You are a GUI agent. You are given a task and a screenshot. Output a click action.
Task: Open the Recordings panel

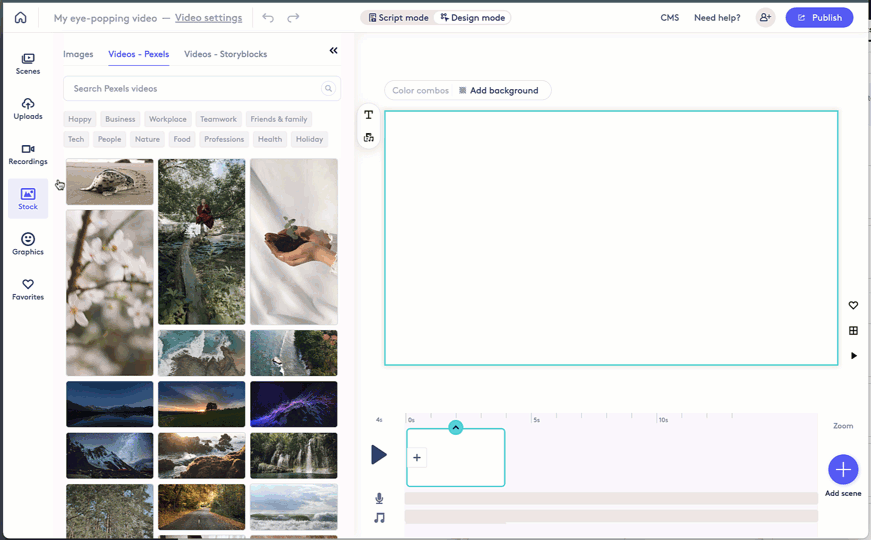tap(28, 154)
